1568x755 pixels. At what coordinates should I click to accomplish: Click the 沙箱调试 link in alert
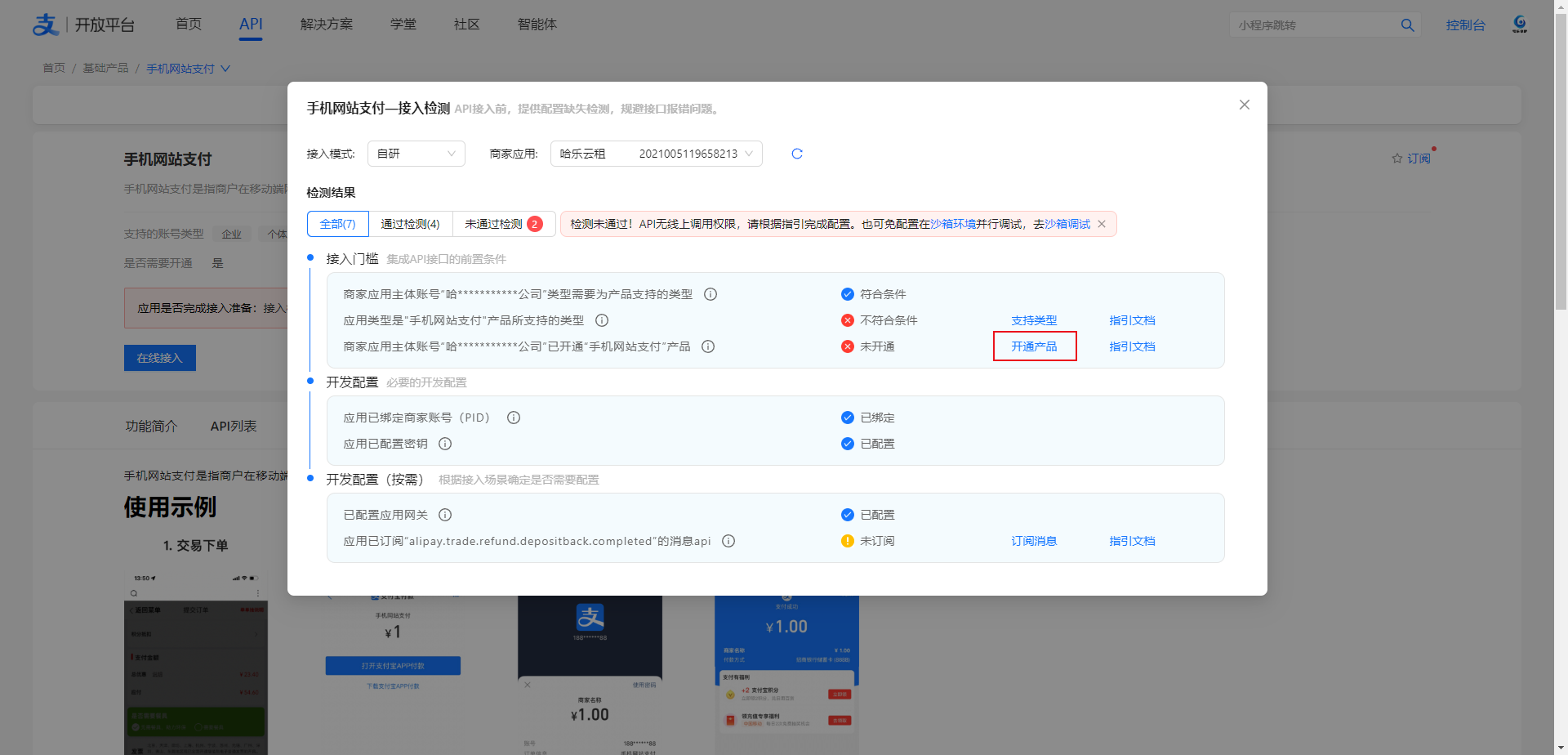tap(1067, 224)
